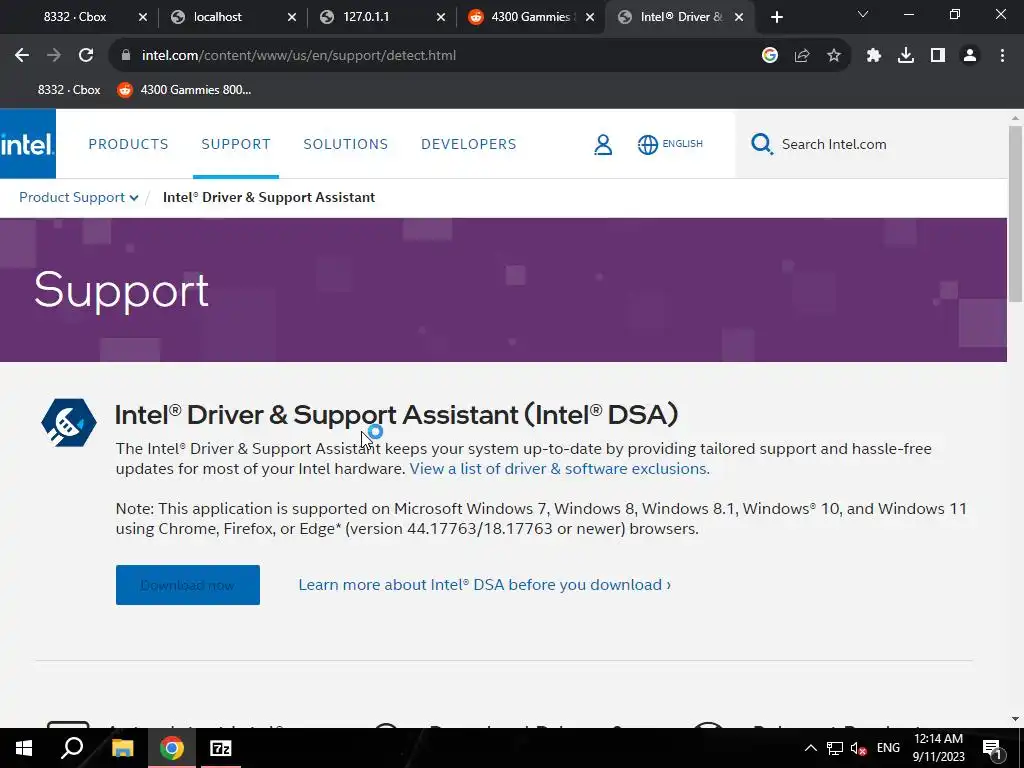Switch to the 8332 · Cbox tab

pos(75,17)
